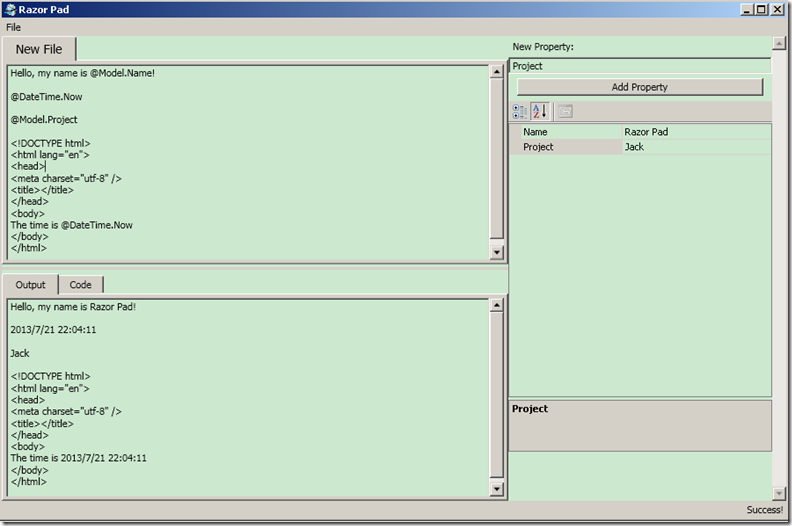Screen dimensions: 792x526
Task: Select the Categorized view icon in property grid
Action: click(x=519, y=111)
